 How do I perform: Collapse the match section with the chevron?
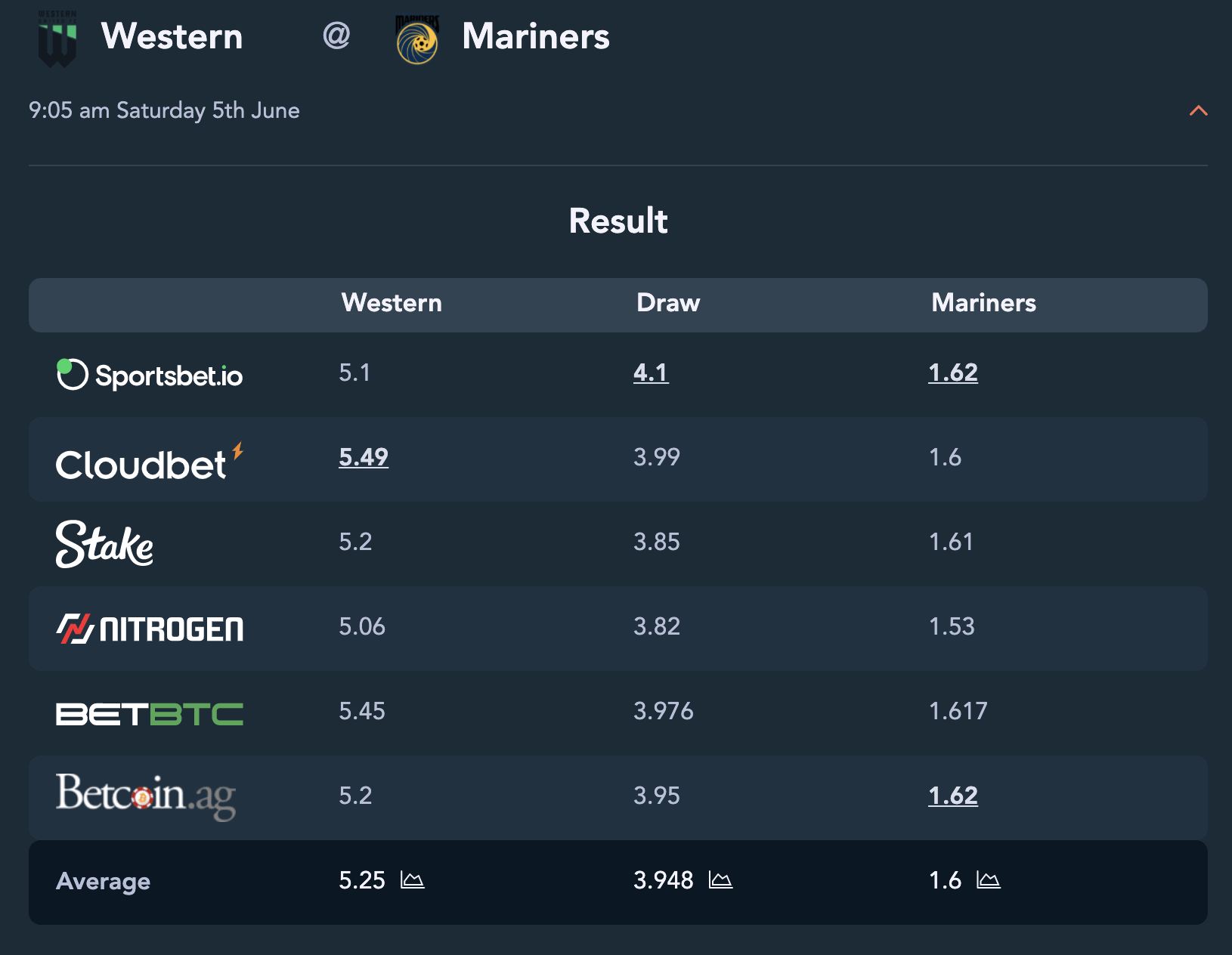[x=1198, y=111]
